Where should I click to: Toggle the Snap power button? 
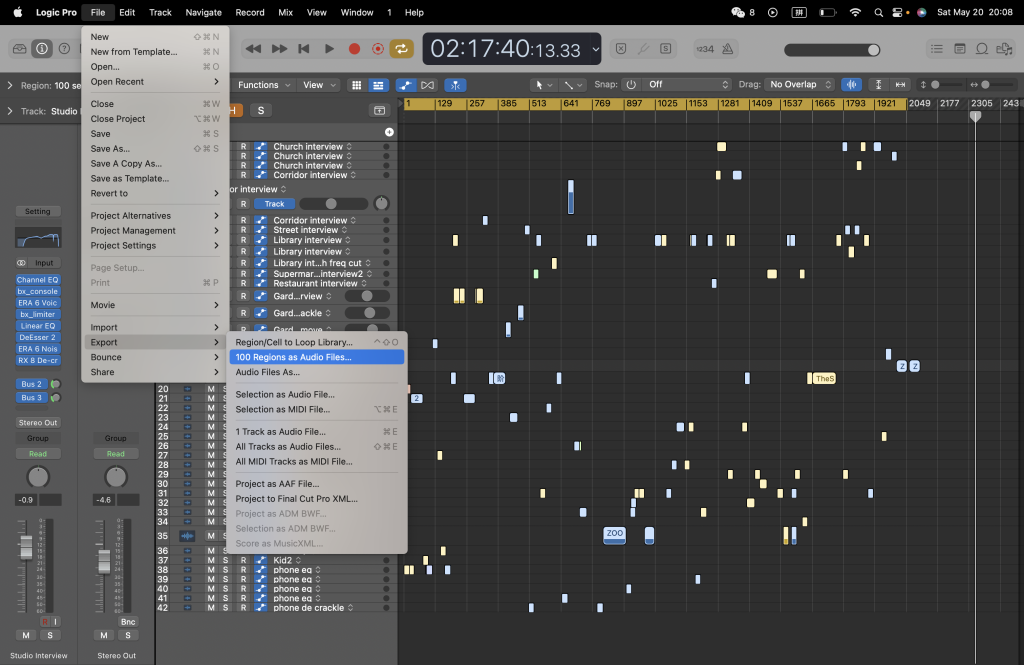632,84
